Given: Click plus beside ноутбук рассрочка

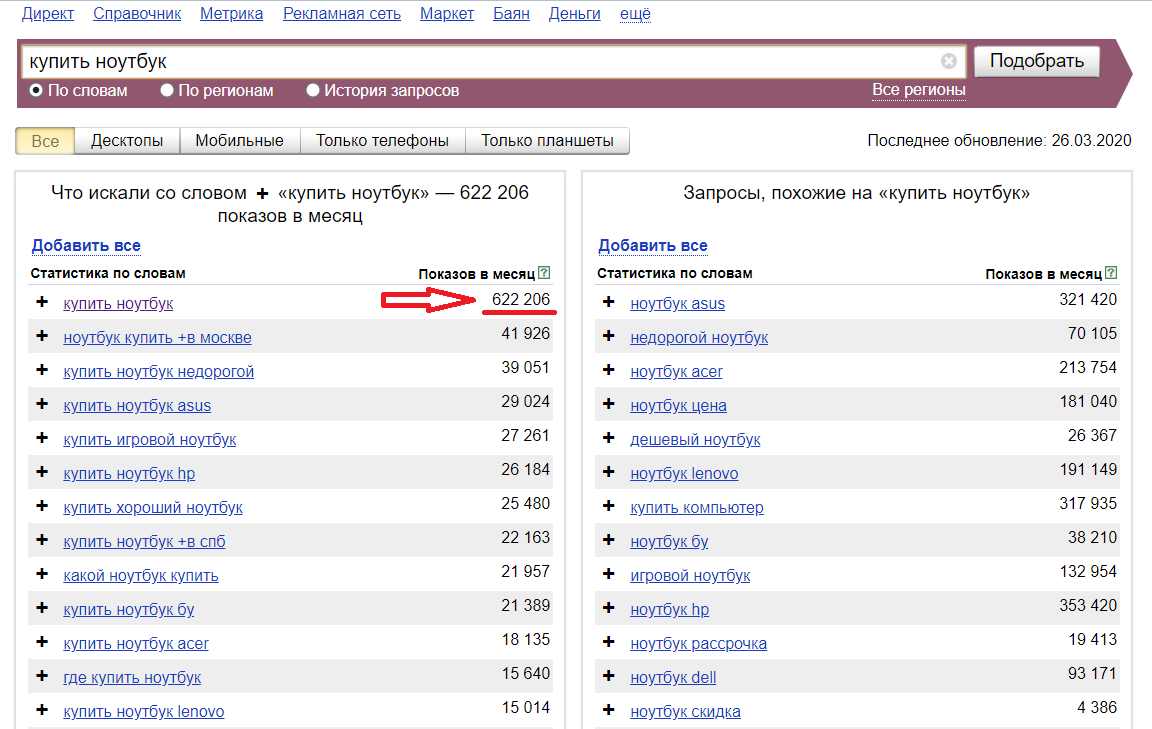Looking at the screenshot, I should pyautogui.click(x=608, y=642).
